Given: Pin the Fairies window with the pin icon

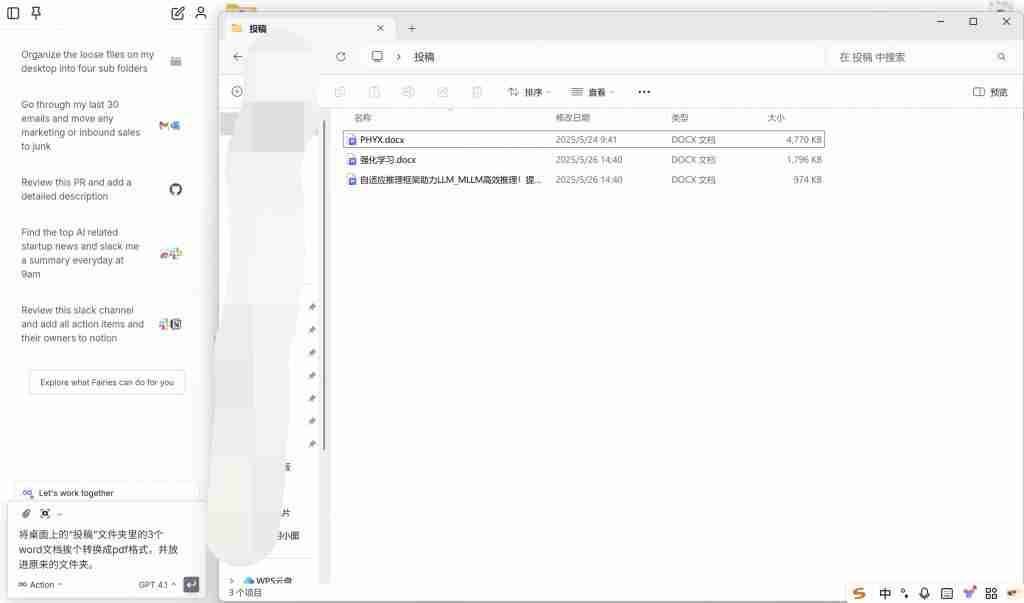Looking at the screenshot, I should click(x=35, y=13).
